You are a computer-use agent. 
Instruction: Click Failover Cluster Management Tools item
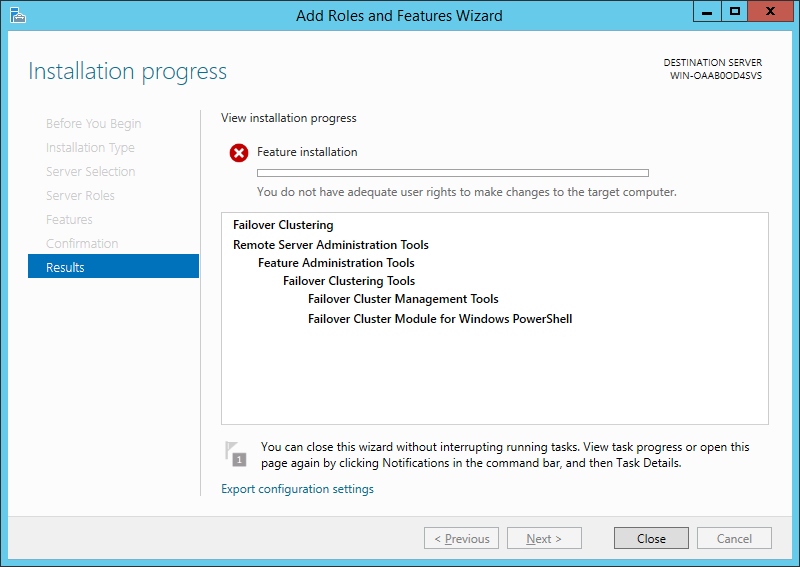(x=403, y=299)
